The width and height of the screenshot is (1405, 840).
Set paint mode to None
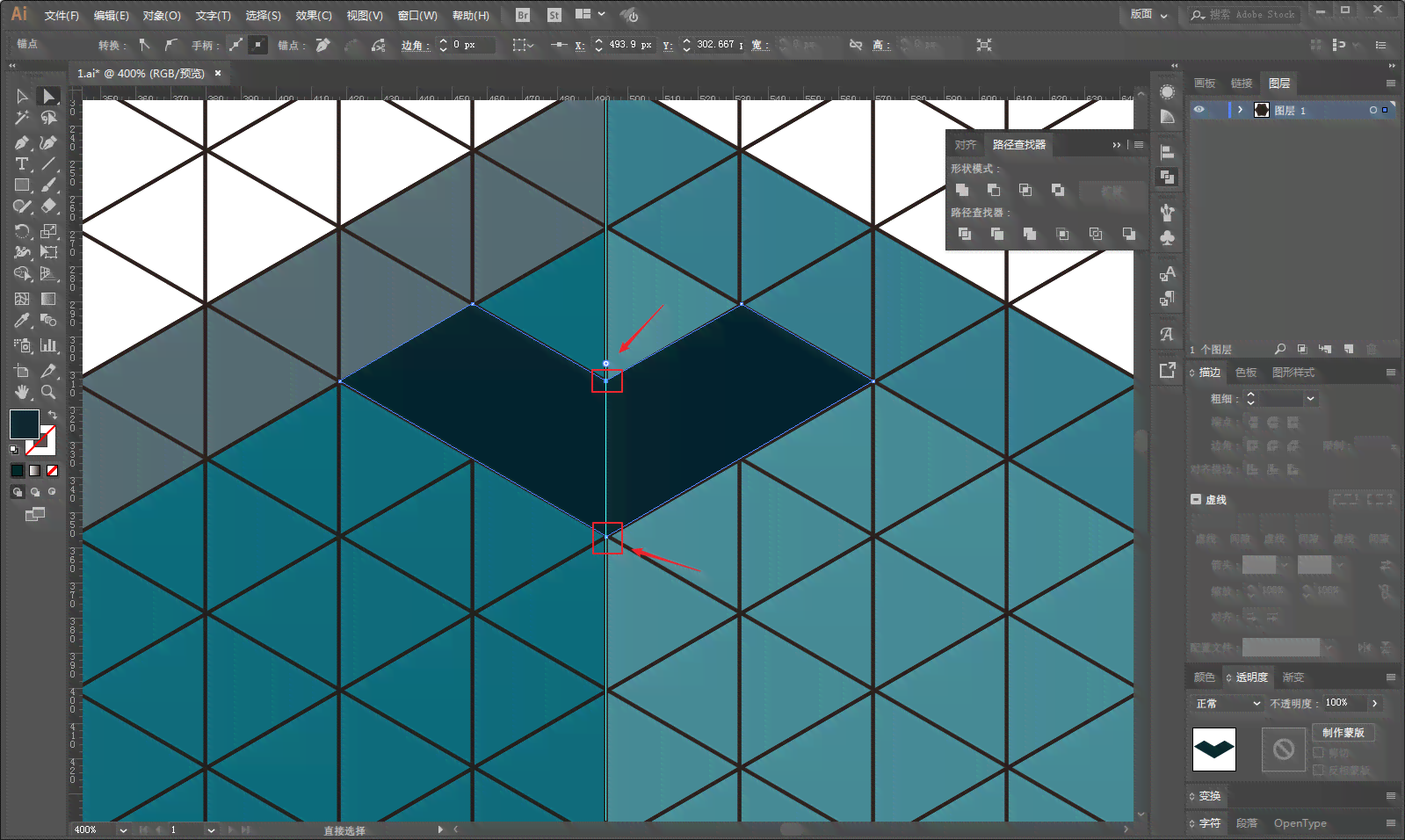pos(52,470)
